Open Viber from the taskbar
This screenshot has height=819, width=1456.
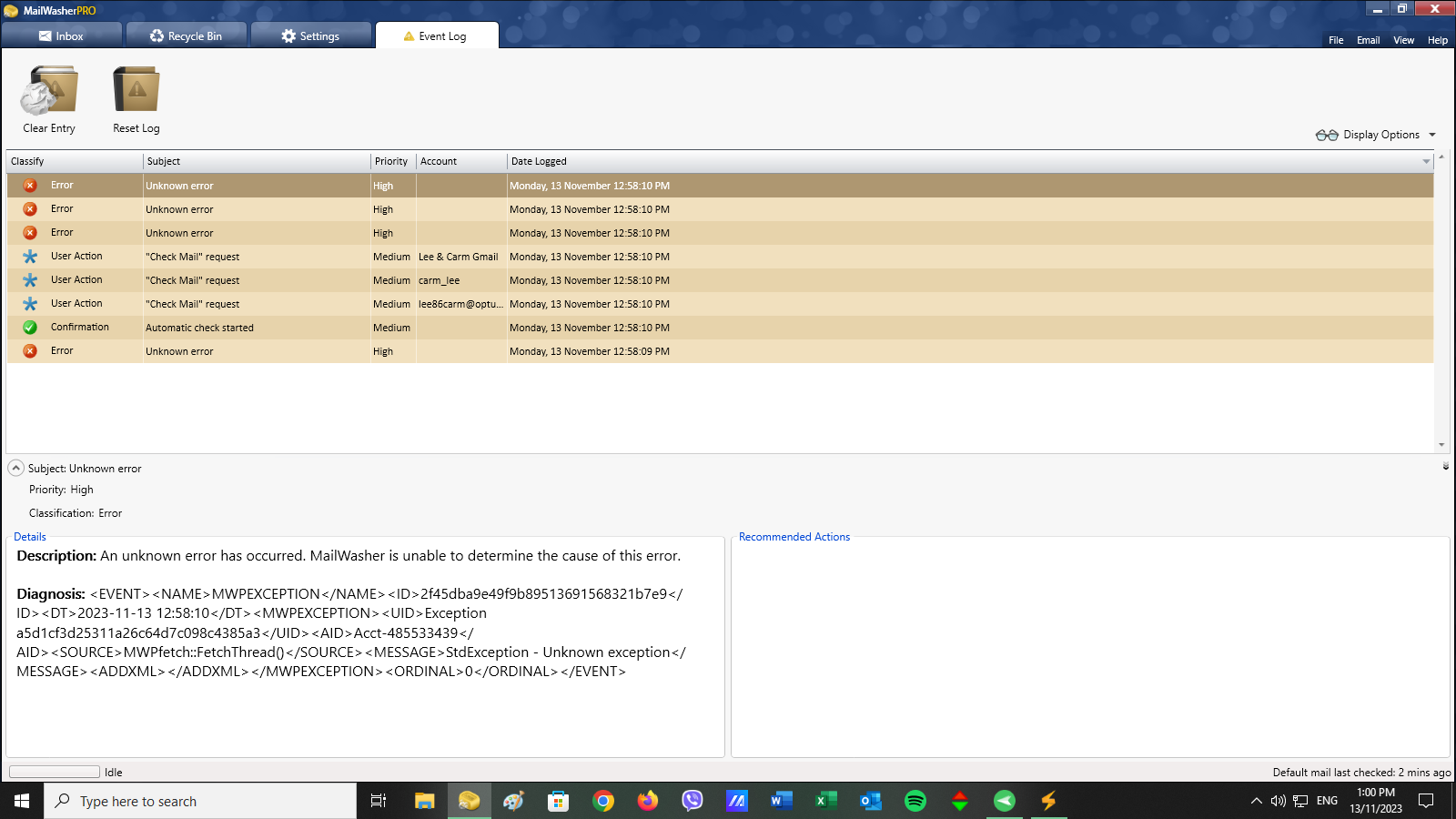click(x=693, y=801)
